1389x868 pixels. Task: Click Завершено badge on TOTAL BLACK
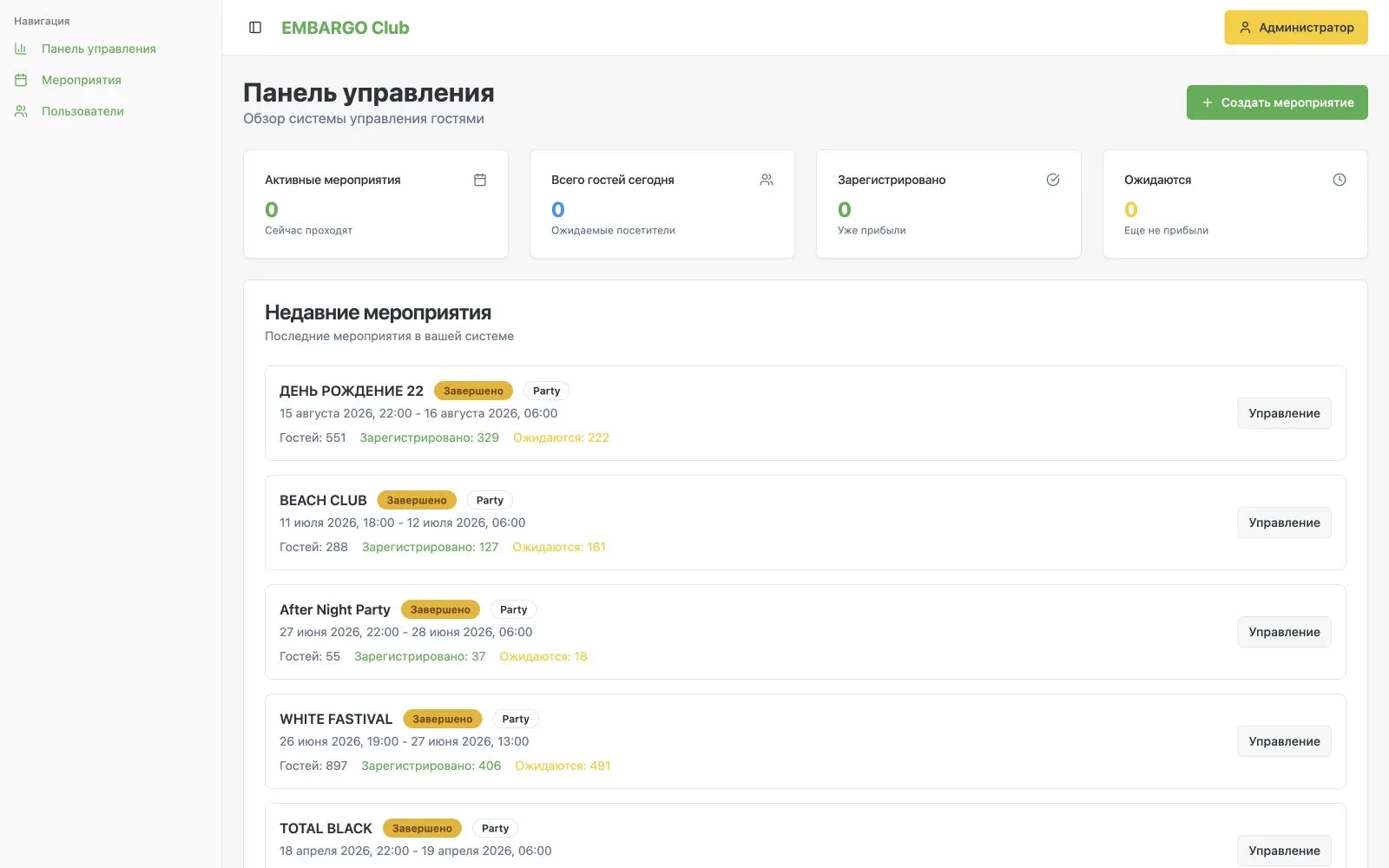pos(422,828)
